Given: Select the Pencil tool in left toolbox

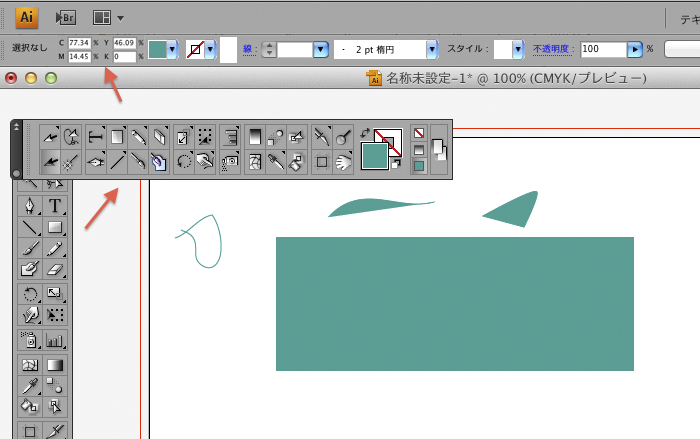Looking at the screenshot, I should [55, 248].
